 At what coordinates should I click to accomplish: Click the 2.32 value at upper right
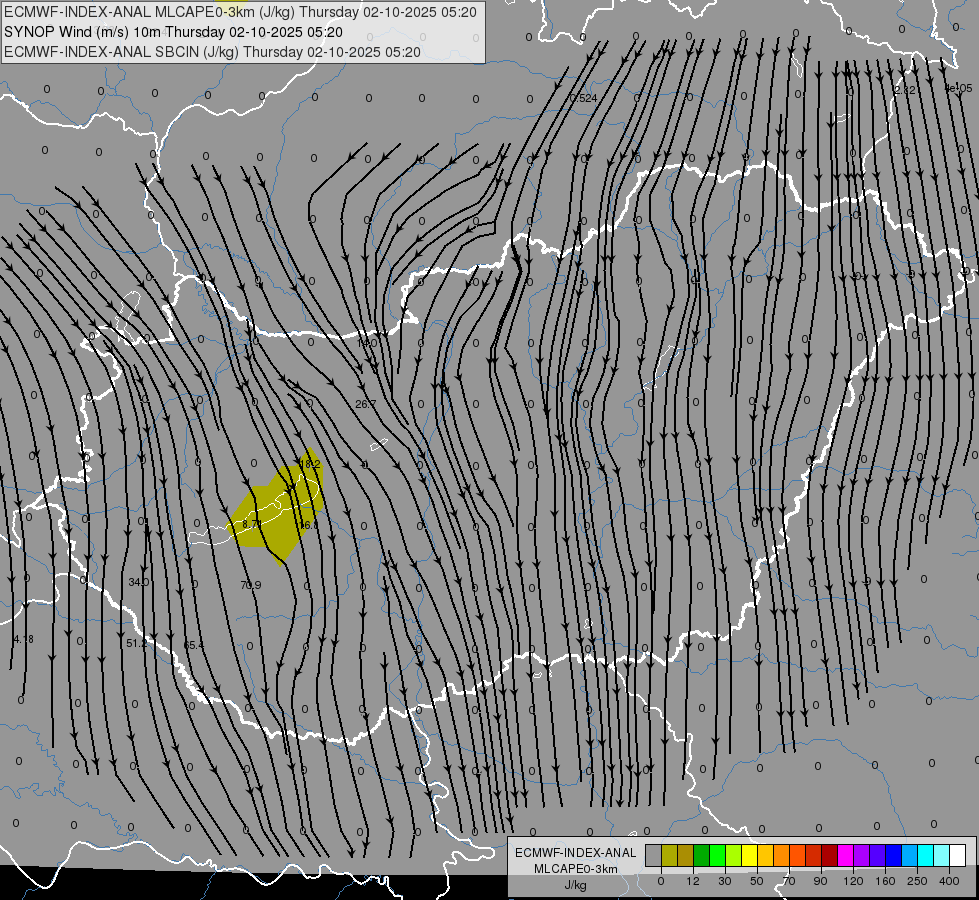pos(905,90)
